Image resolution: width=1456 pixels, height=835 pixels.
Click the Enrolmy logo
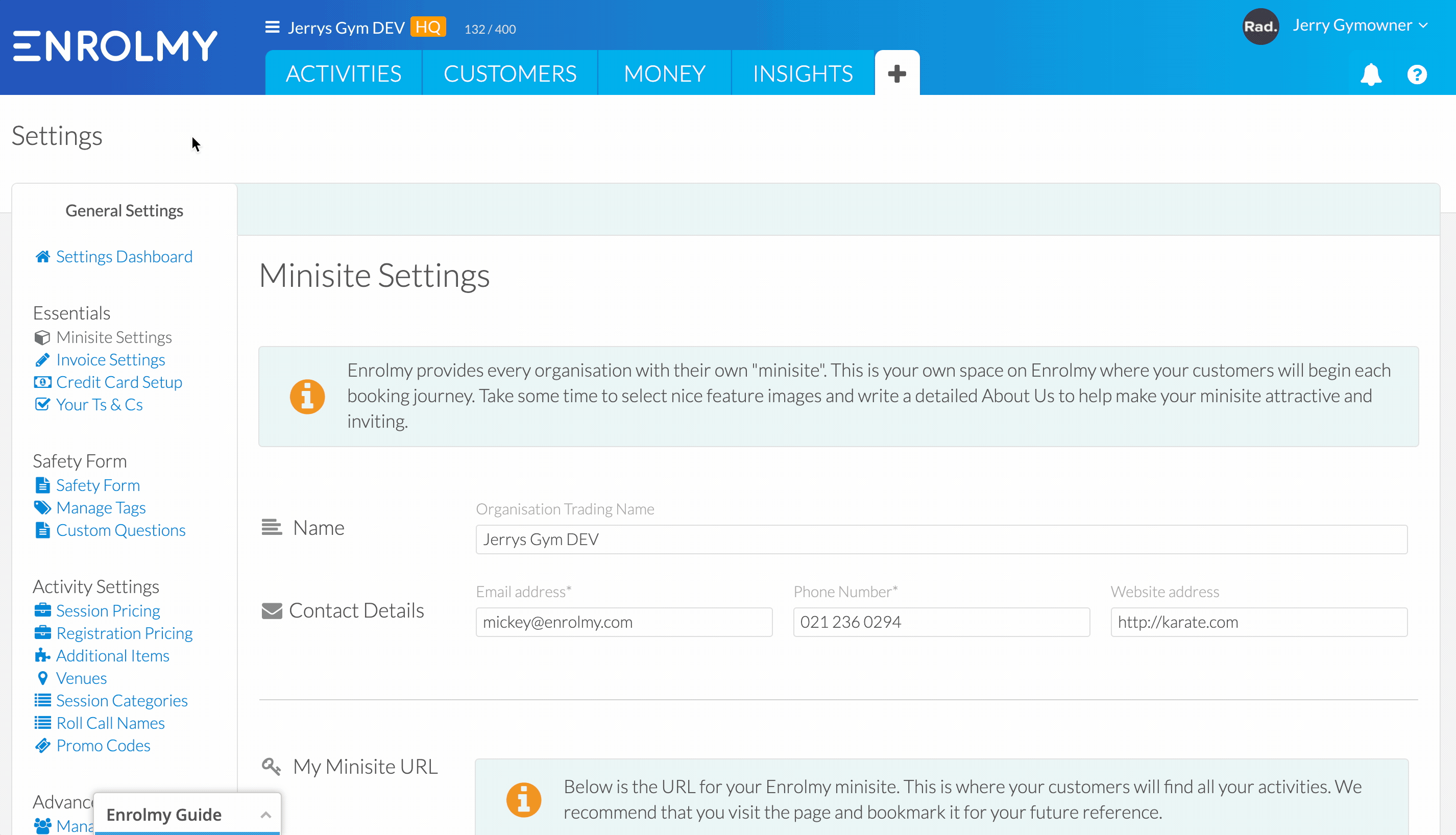tap(115, 46)
